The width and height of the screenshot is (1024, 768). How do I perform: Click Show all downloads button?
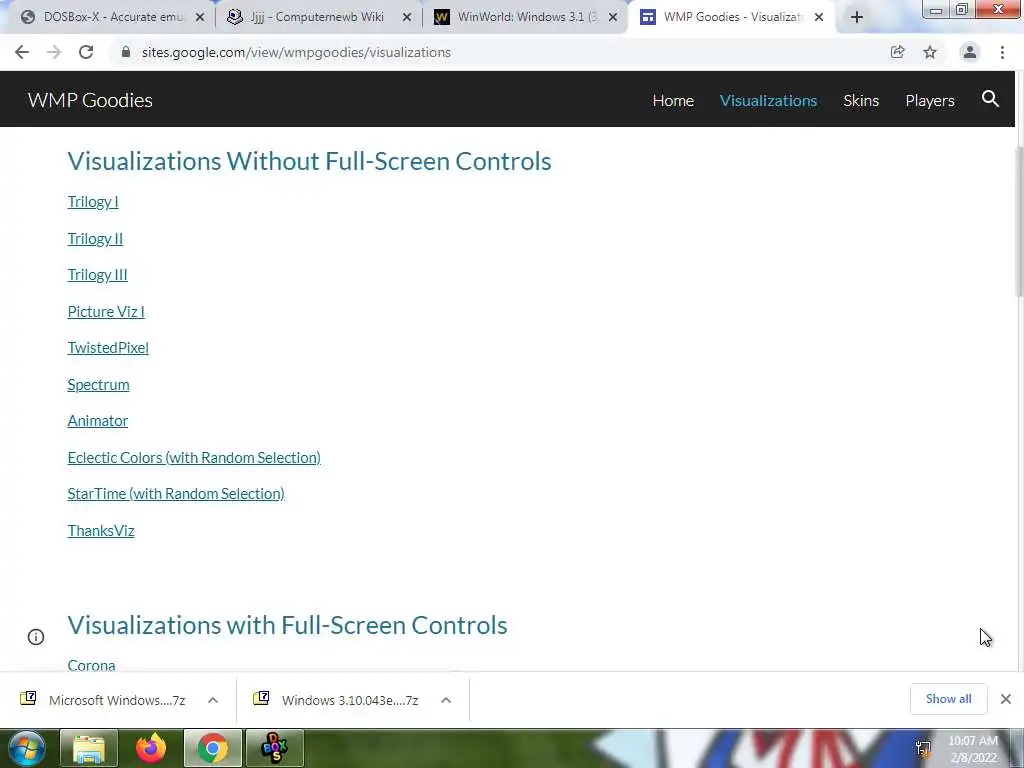coord(948,699)
